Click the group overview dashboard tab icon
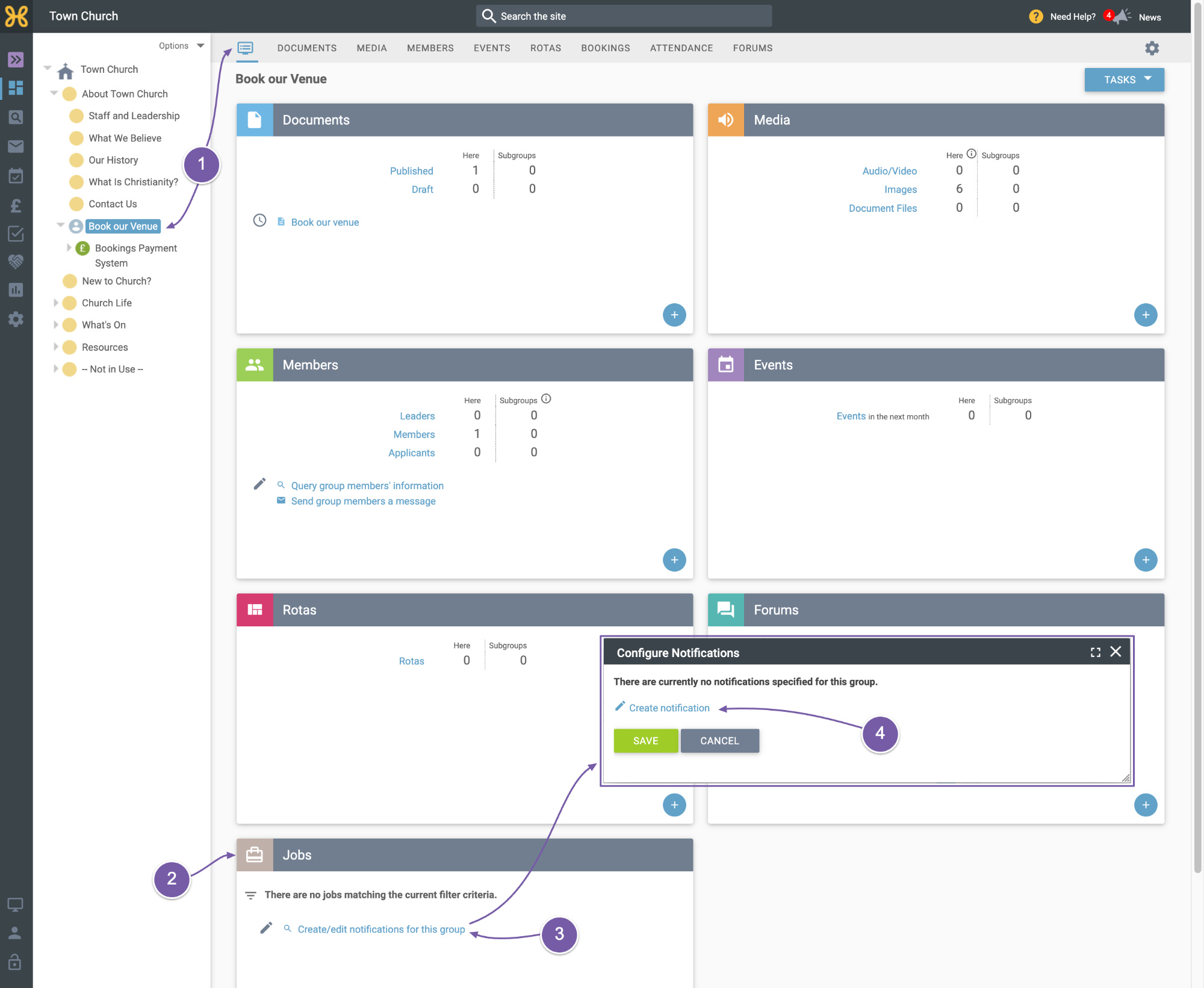The height and width of the screenshot is (988, 1204). (246, 48)
